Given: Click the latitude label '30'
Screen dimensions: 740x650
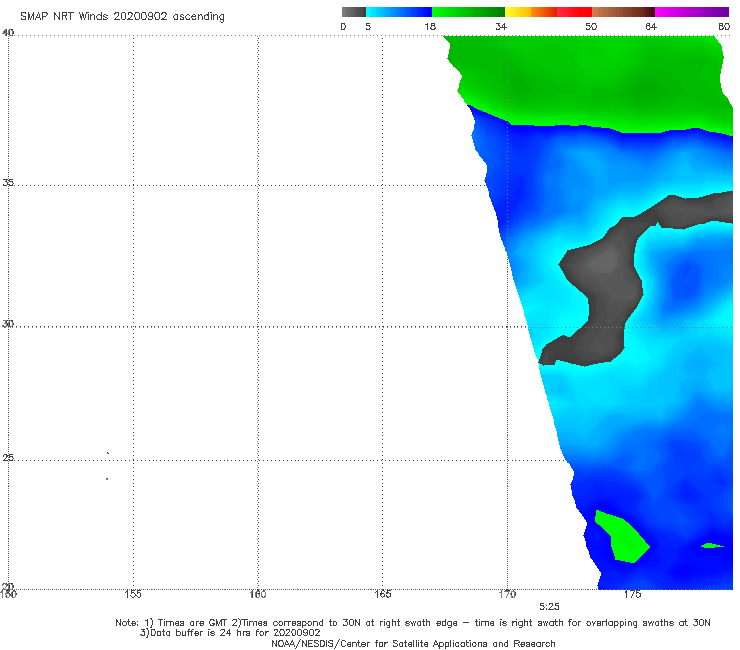Looking at the screenshot, I should (8, 324).
